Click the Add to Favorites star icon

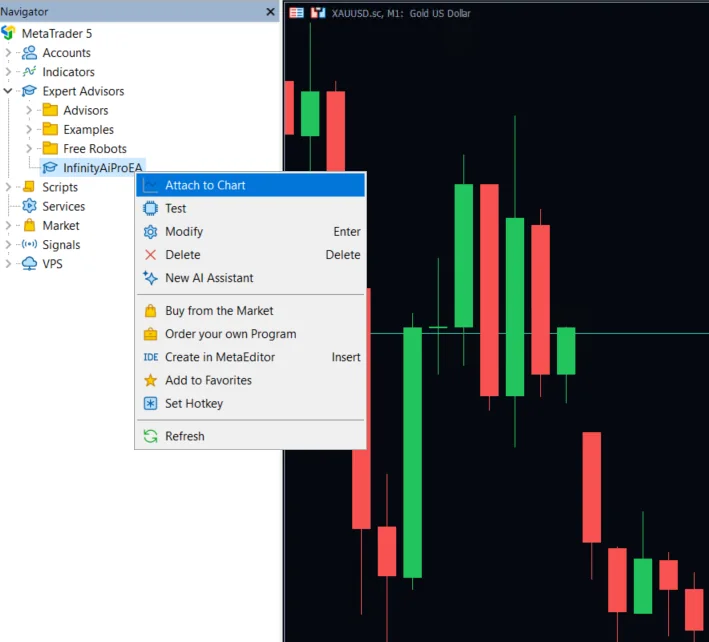150,380
